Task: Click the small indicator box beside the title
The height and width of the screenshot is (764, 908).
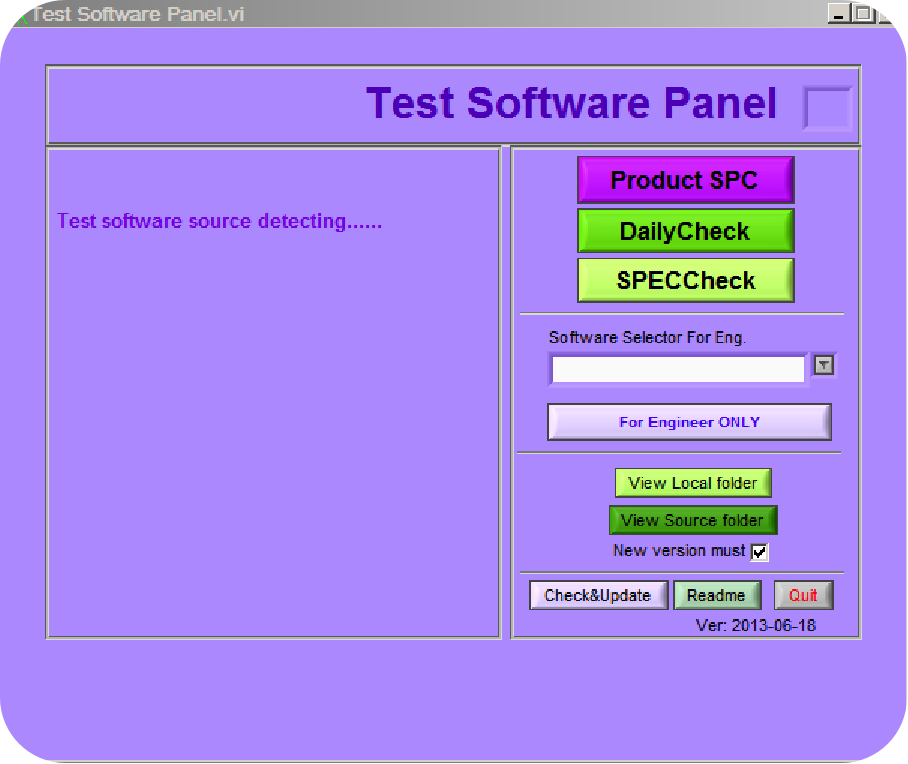Action: 827,110
